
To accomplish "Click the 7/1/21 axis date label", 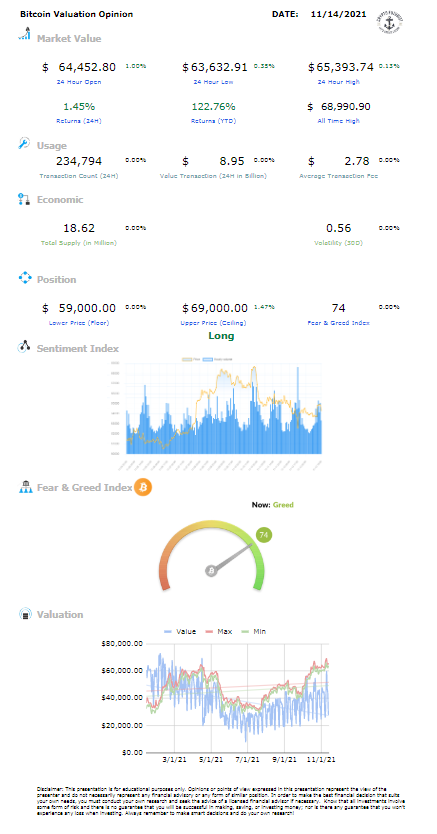I will point(247,760).
